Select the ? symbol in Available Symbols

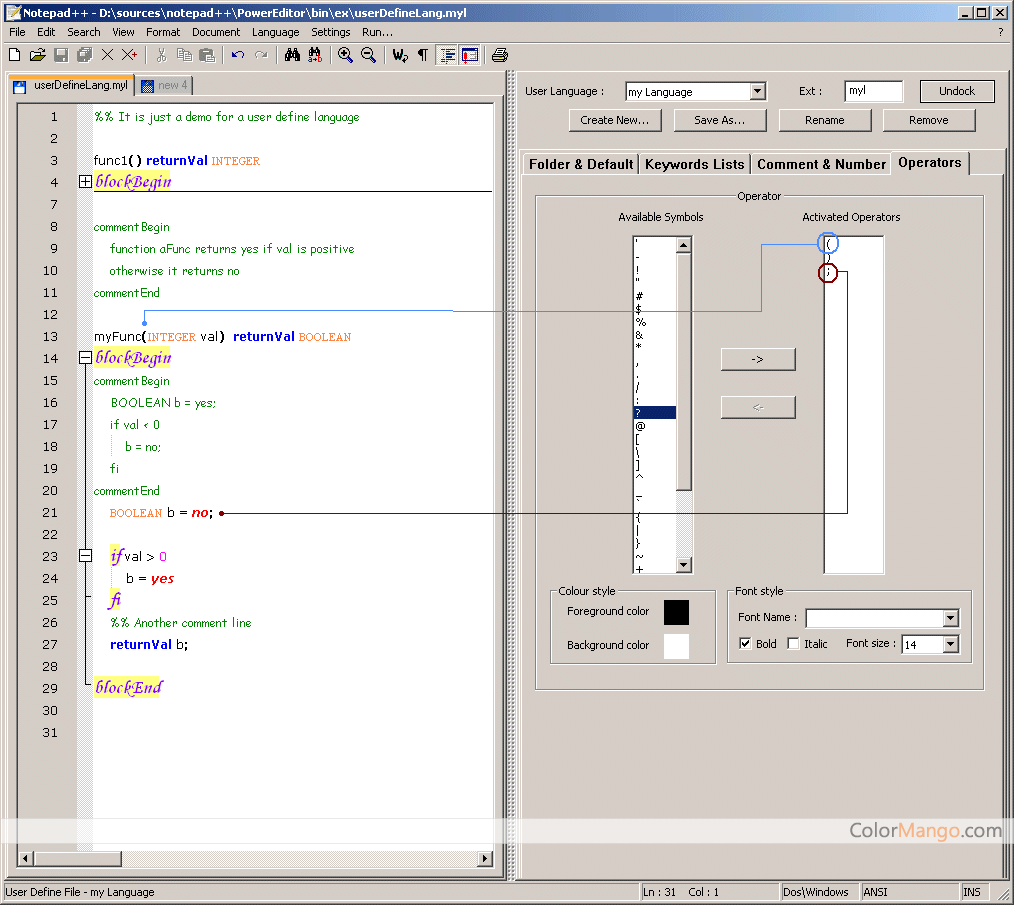pyautogui.click(x=652, y=411)
